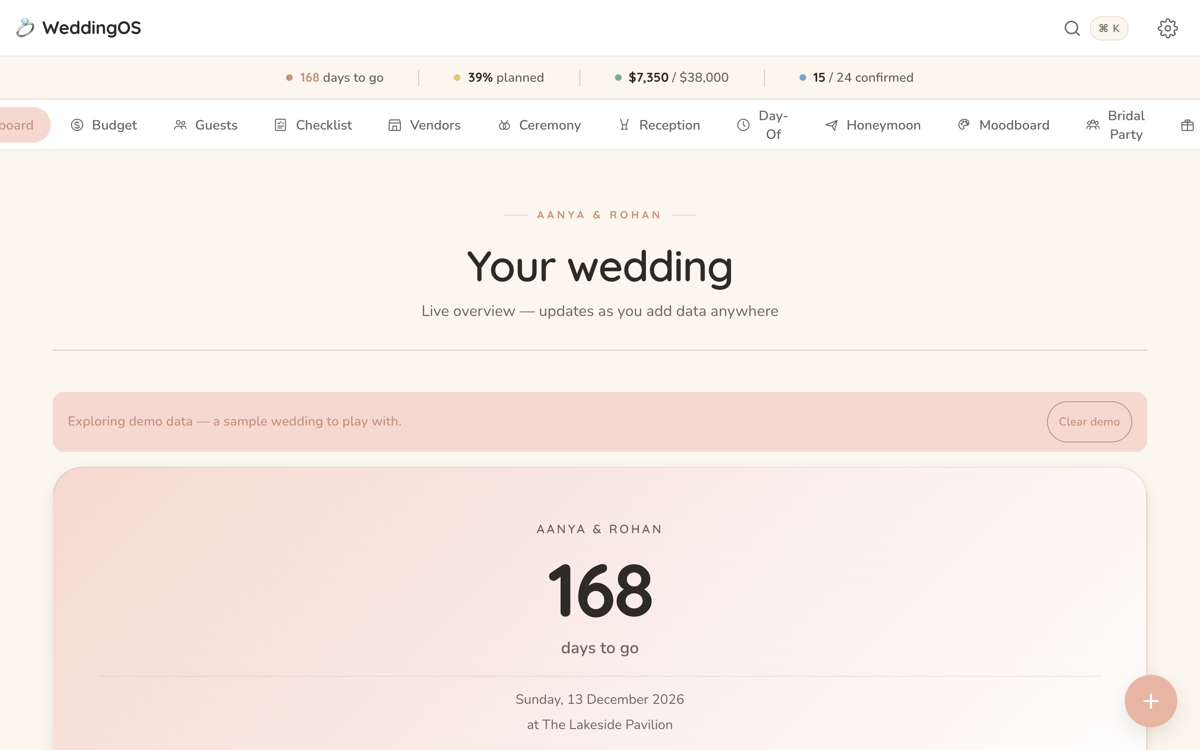Screen dimensions: 1200x750
Task: Open the Honeymoon tab
Action: (x=873, y=125)
